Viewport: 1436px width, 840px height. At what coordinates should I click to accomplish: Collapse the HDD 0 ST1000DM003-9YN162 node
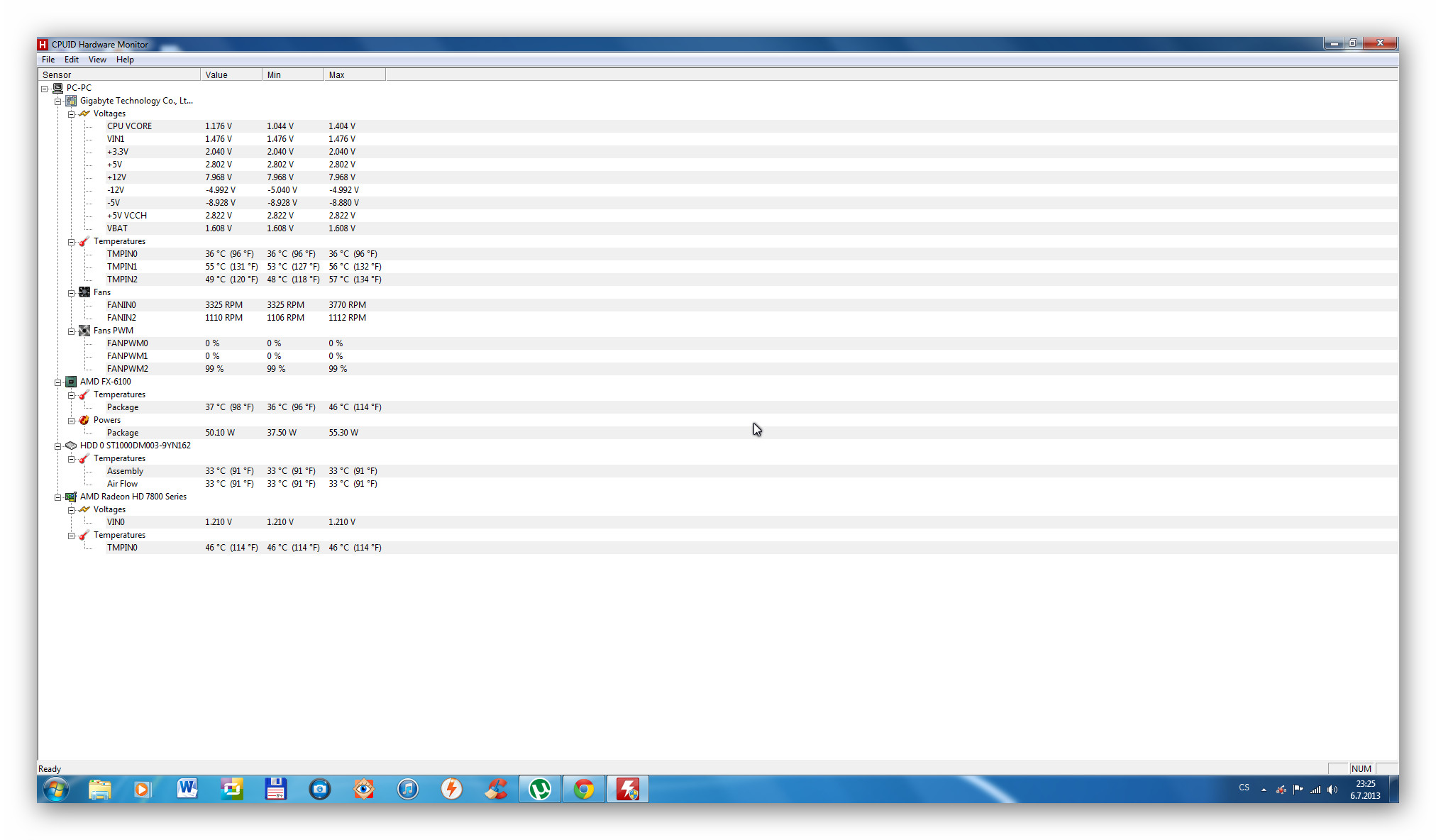coord(58,446)
